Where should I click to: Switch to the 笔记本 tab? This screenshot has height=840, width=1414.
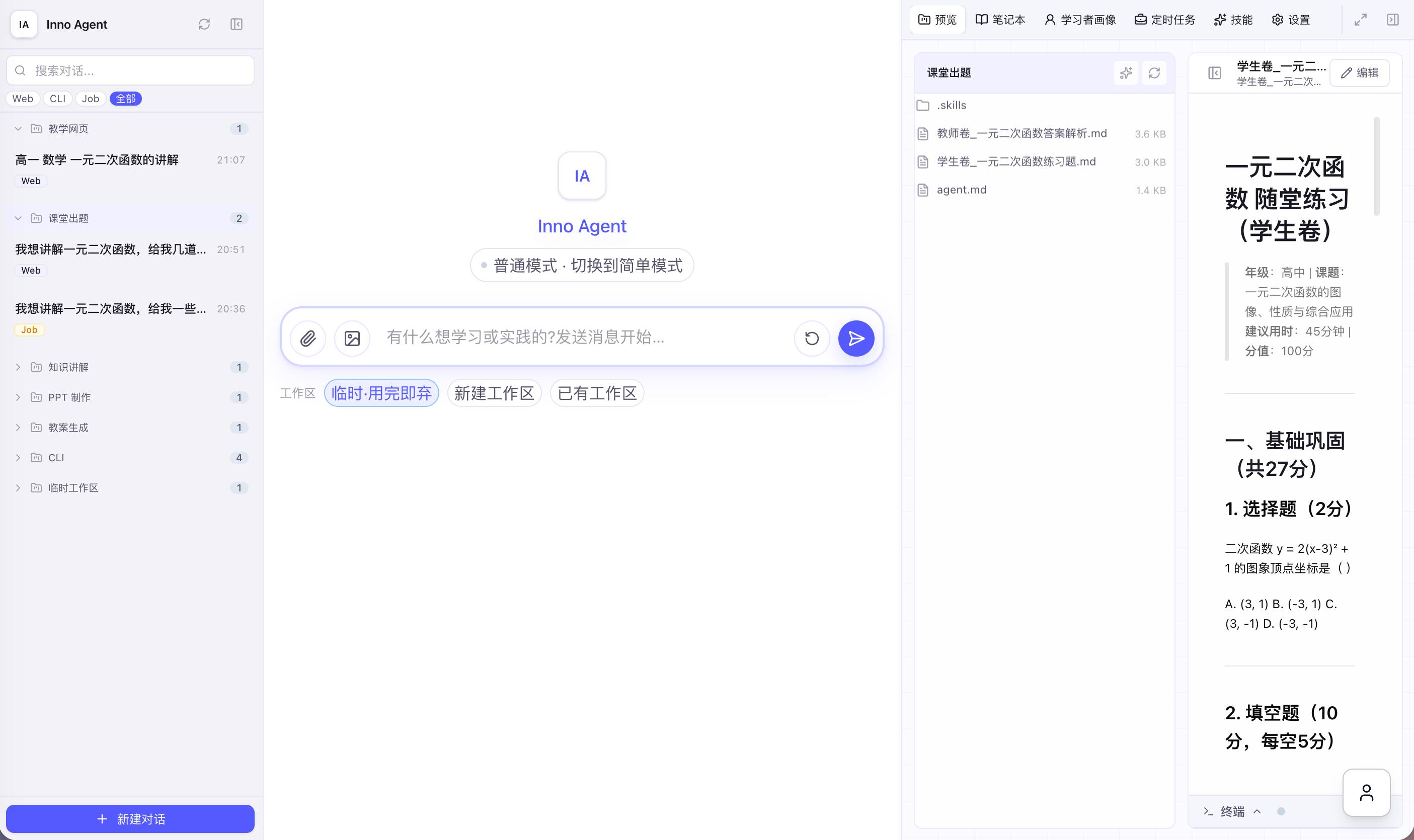coord(1000,20)
